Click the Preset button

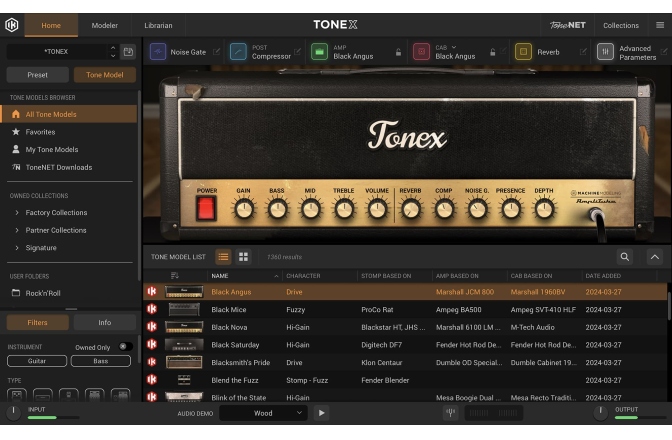coord(37,75)
